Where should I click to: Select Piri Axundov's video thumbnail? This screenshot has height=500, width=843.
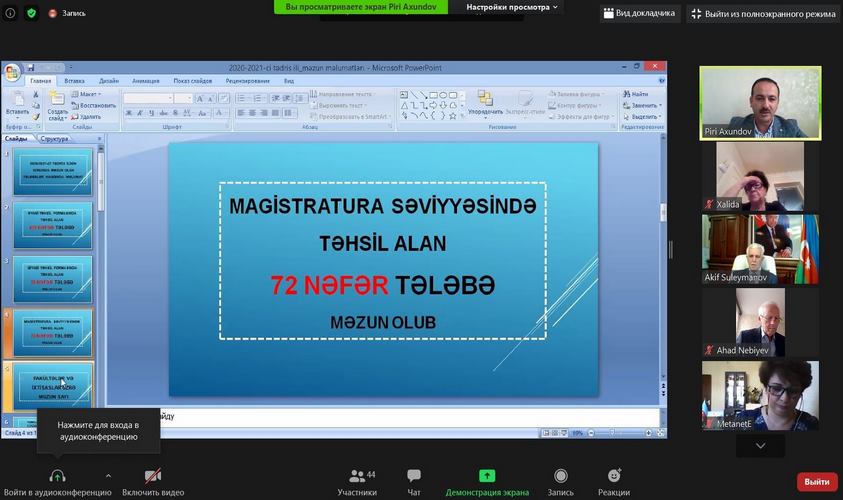759,103
